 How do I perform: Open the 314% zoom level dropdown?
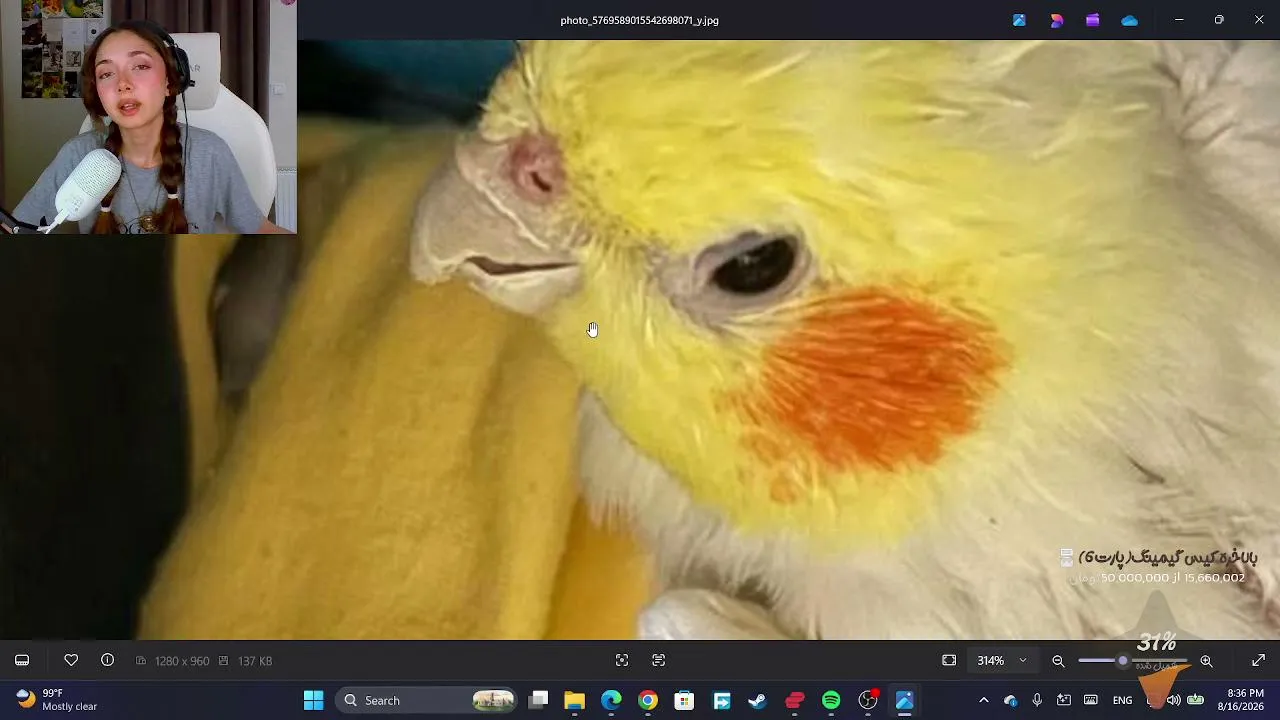click(x=1002, y=661)
